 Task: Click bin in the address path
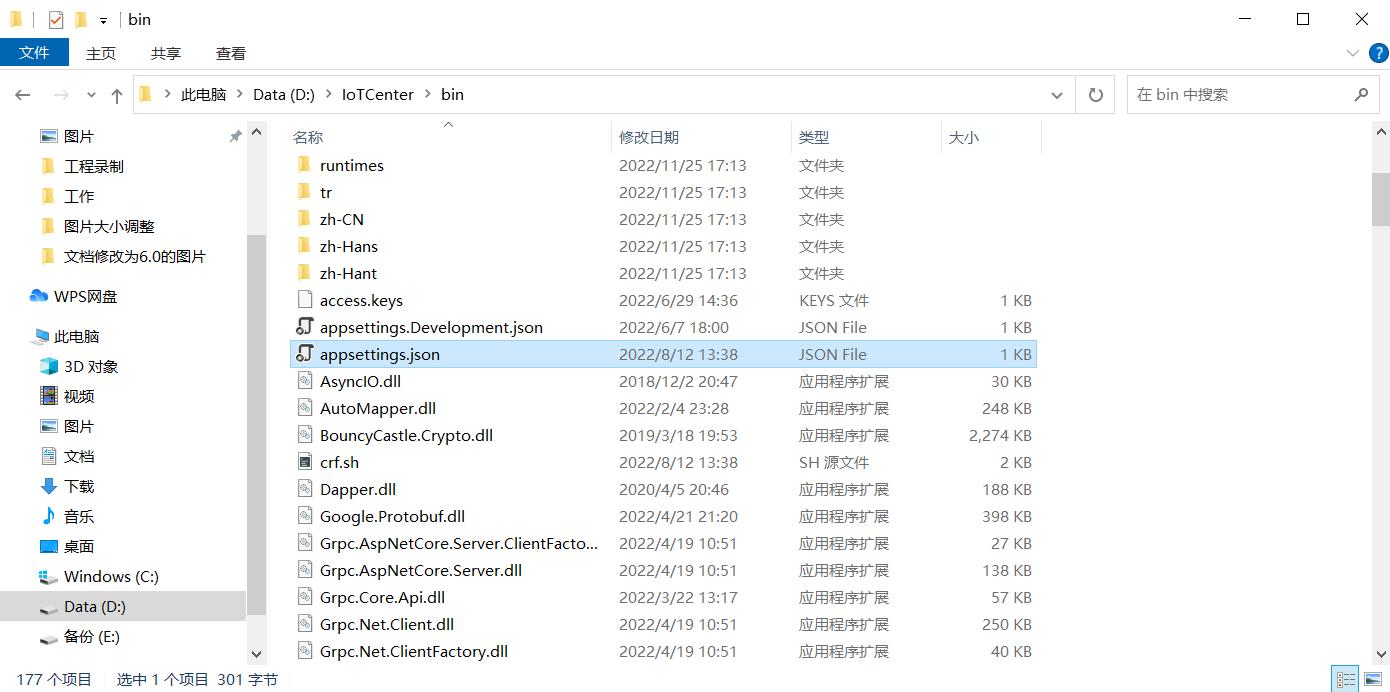pyautogui.click(x=452, y=95)
